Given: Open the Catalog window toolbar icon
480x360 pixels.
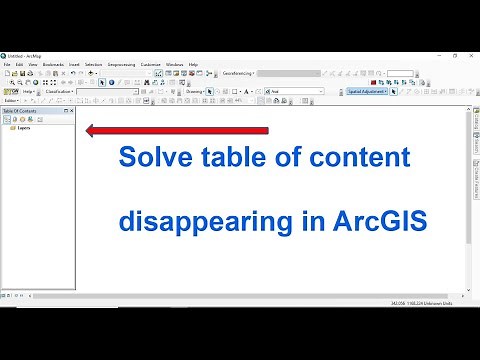Looking at the screenshot, I should pos(176,73).
